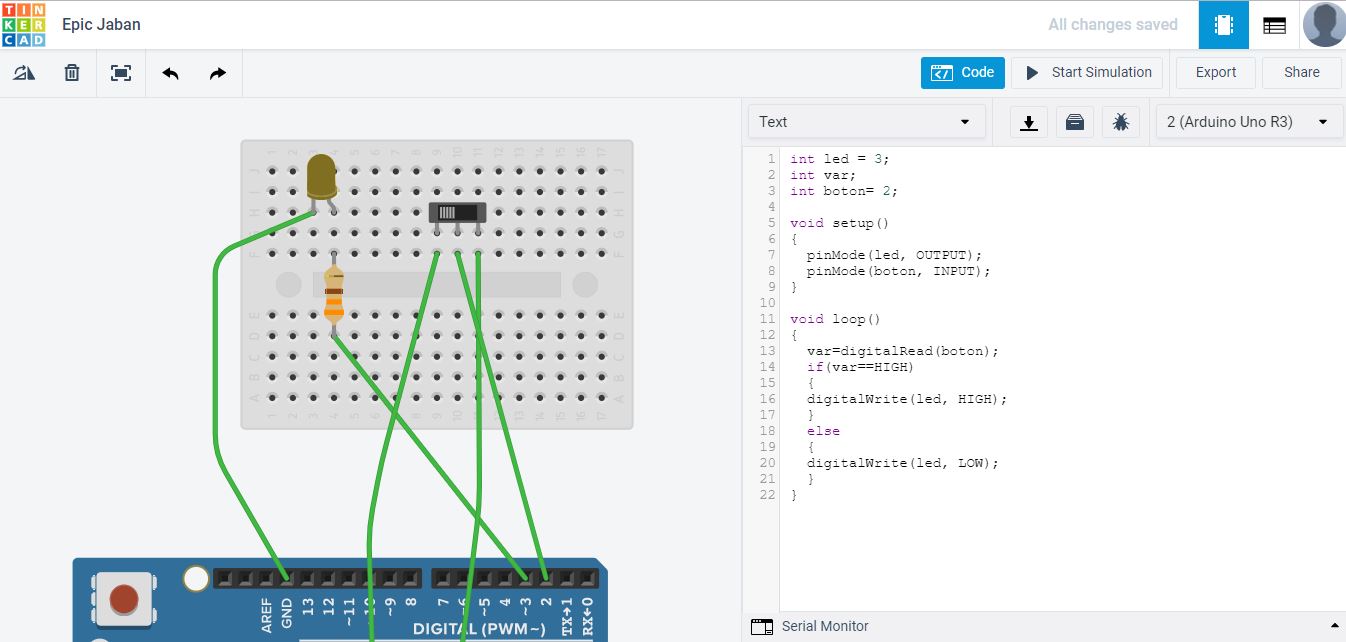Redo the last undone change
1346x642 pixels.
[217, 73]
